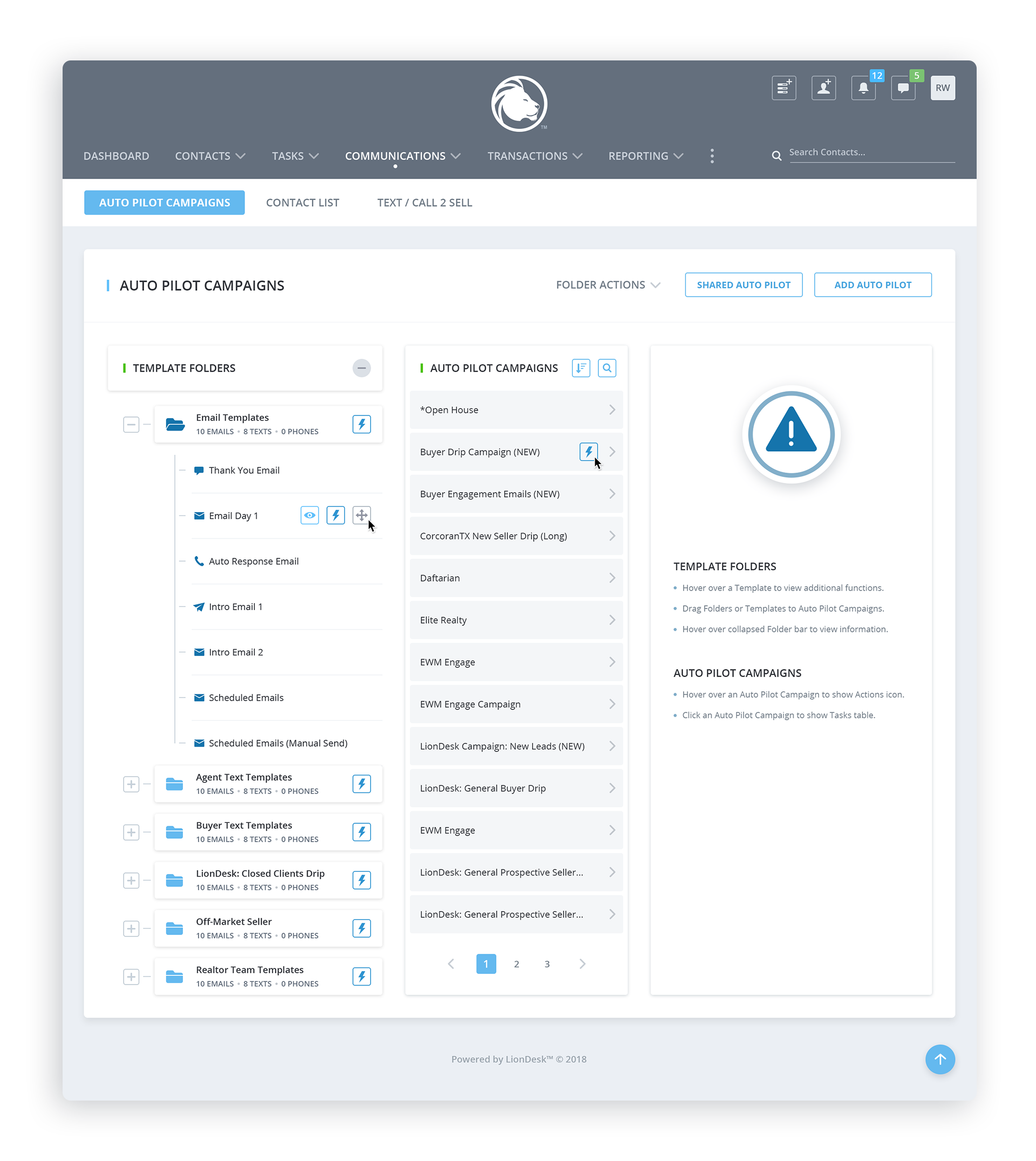This screenshot has height=1161, width=1036.
Task: Click the sort campaigns icon
Action: [x=581, y=368]
